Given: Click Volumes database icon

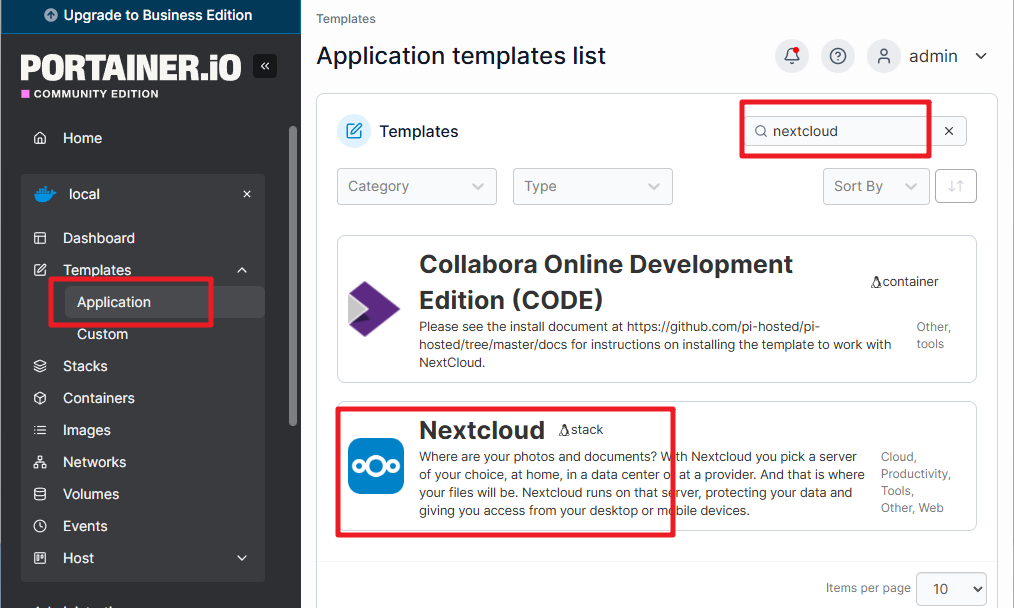Looking at the screenshot, I should [40, 494].
